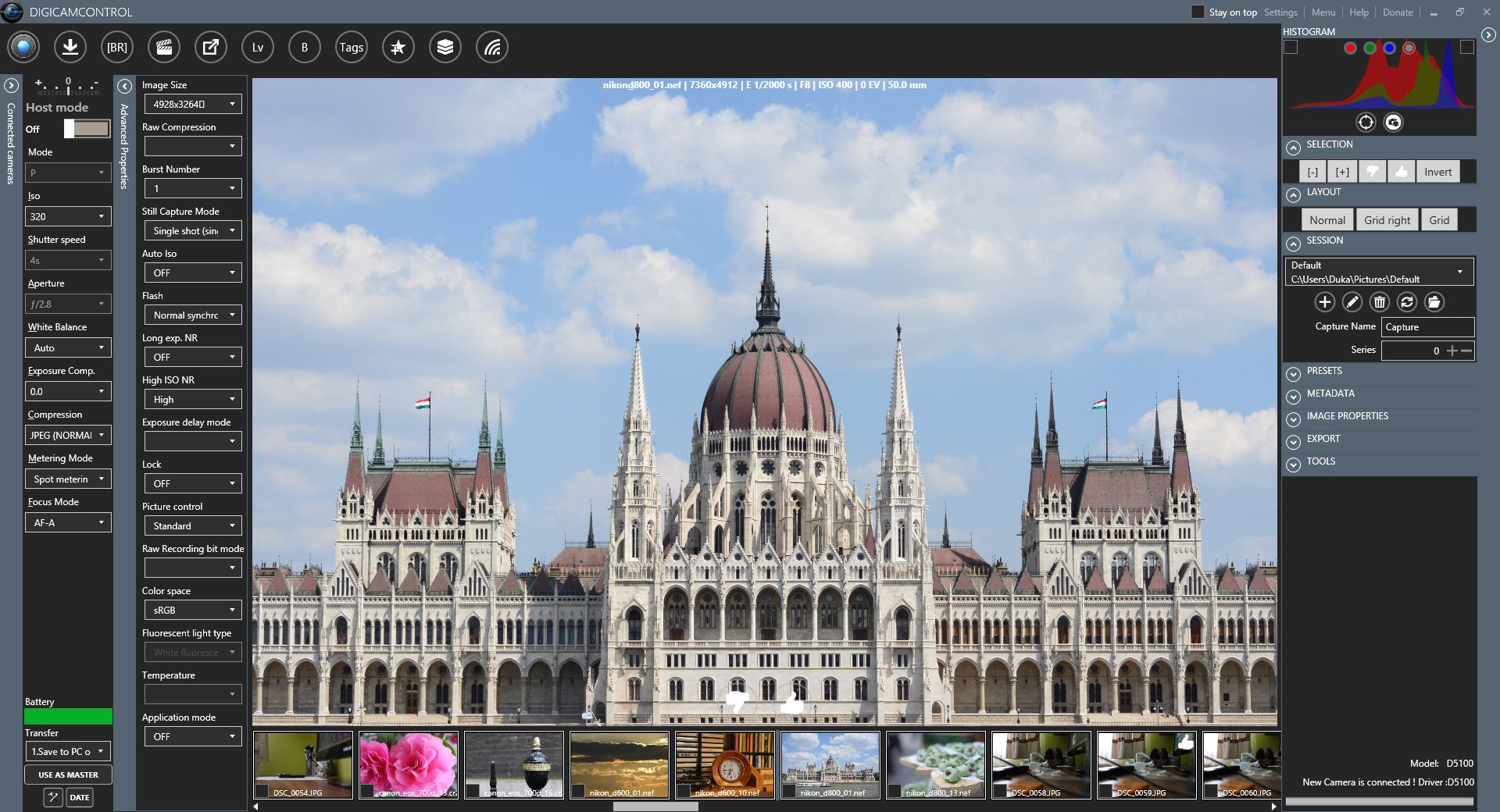Open the Tags toolbar icon
The height and width of the screenshot is (812, 1500).
352,47
